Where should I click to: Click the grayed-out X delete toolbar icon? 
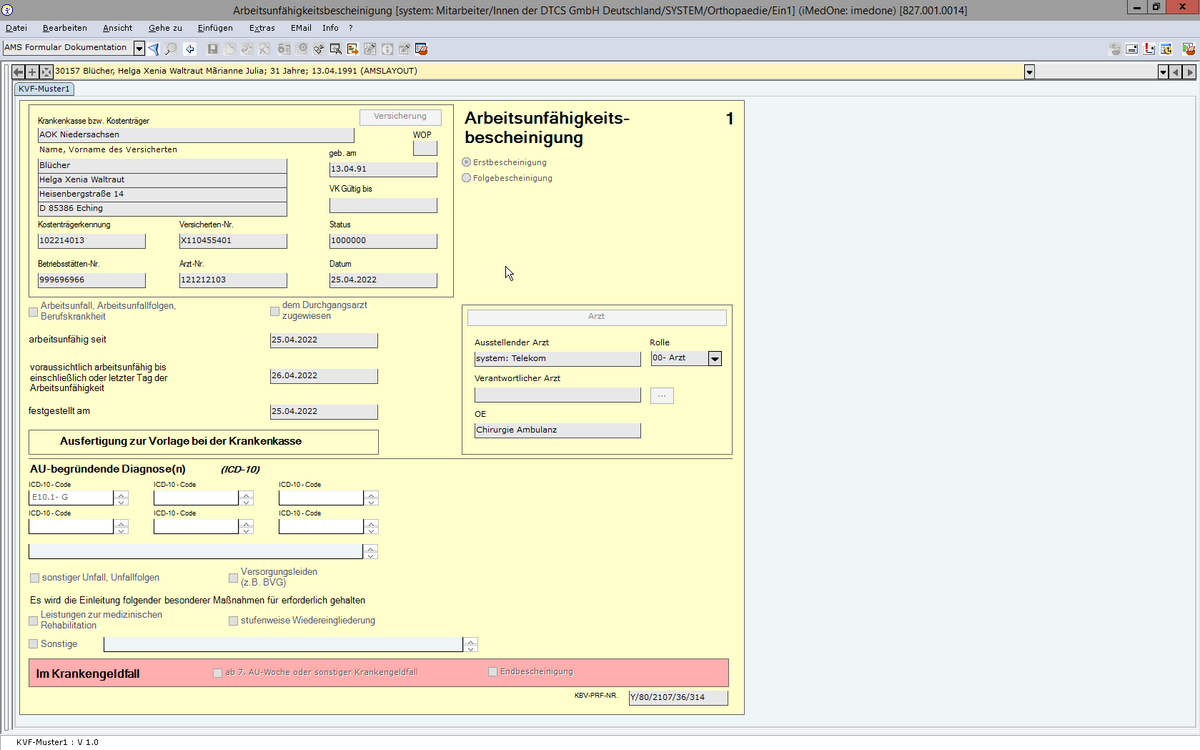263,48
